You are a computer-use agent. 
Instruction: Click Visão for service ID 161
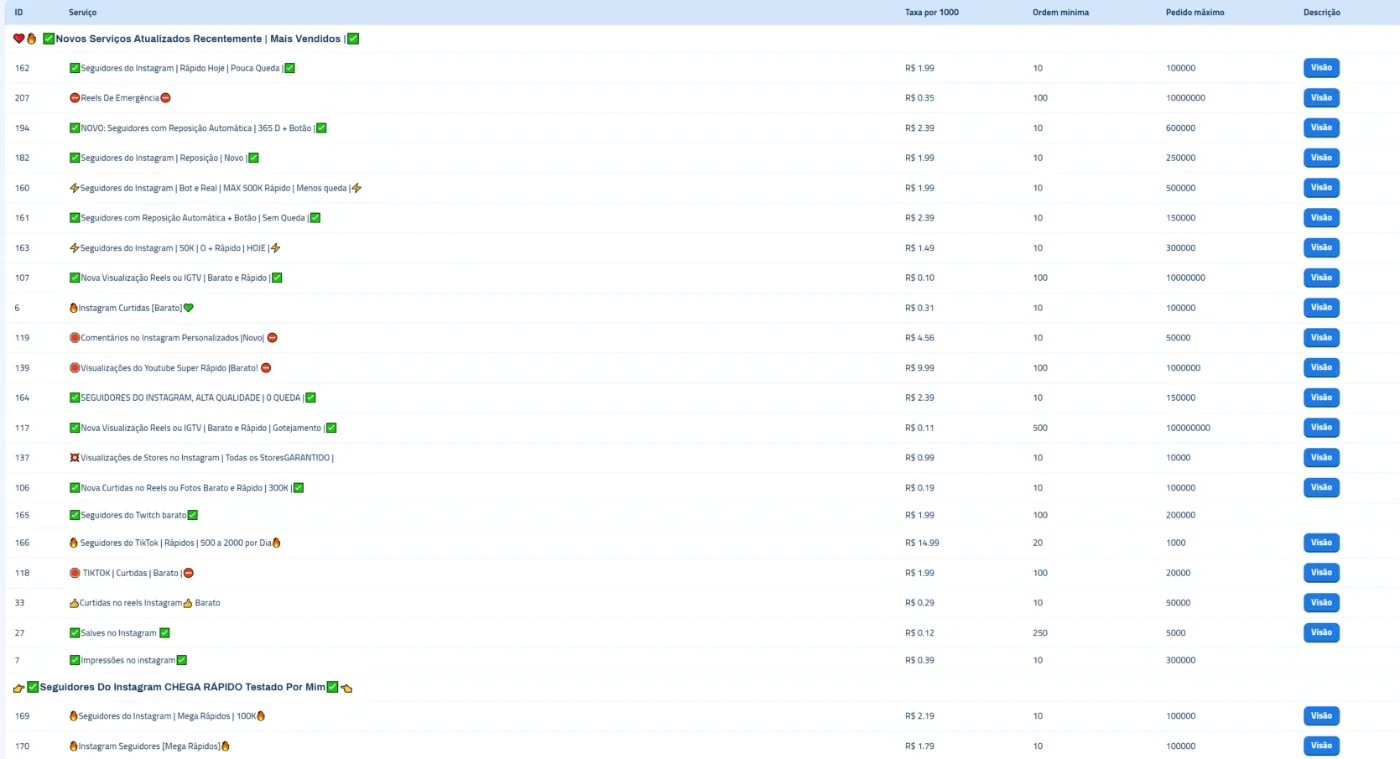(x=1321, y=218)
